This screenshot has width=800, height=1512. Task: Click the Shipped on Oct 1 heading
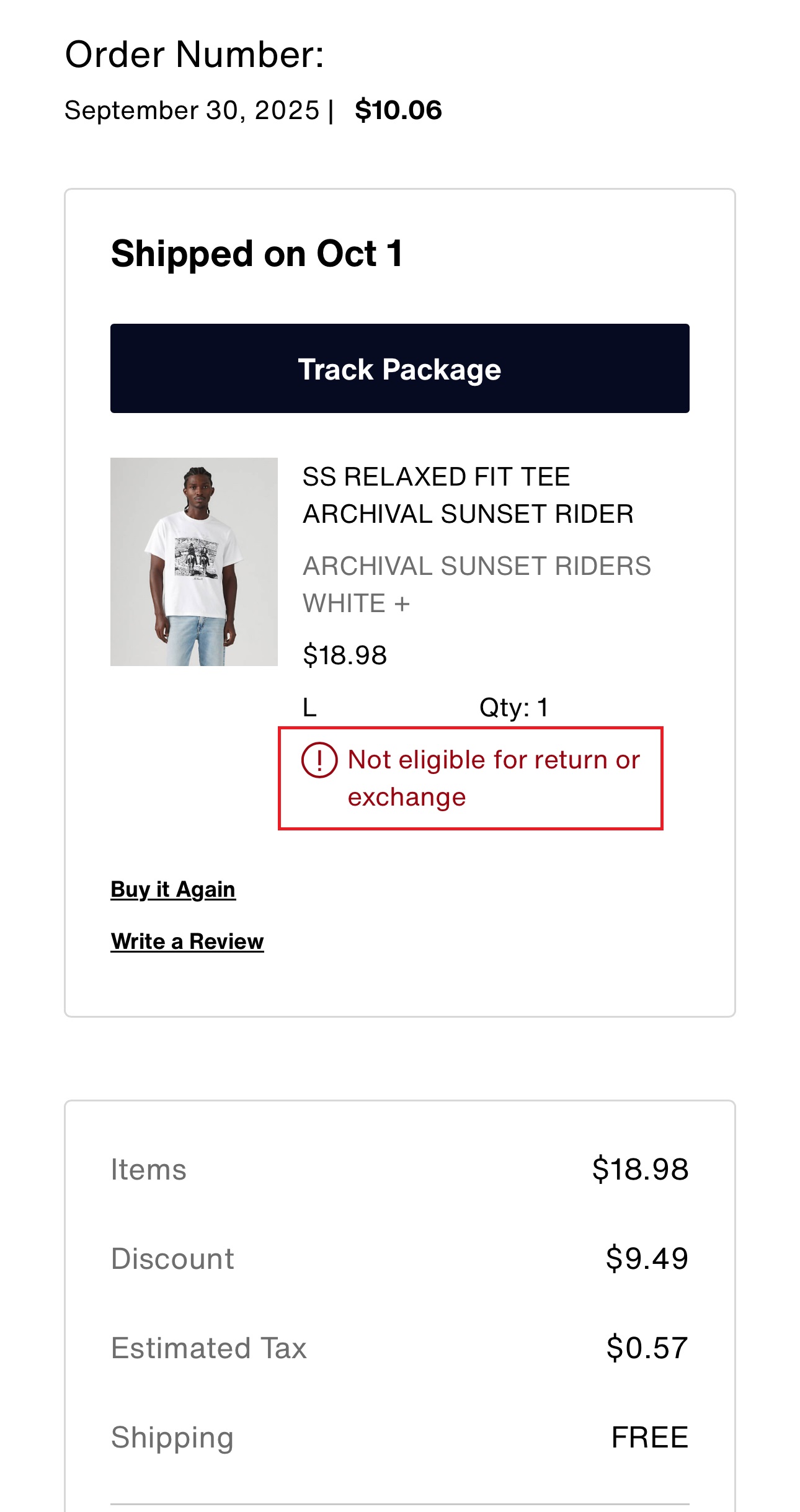[x=257, y=254]
